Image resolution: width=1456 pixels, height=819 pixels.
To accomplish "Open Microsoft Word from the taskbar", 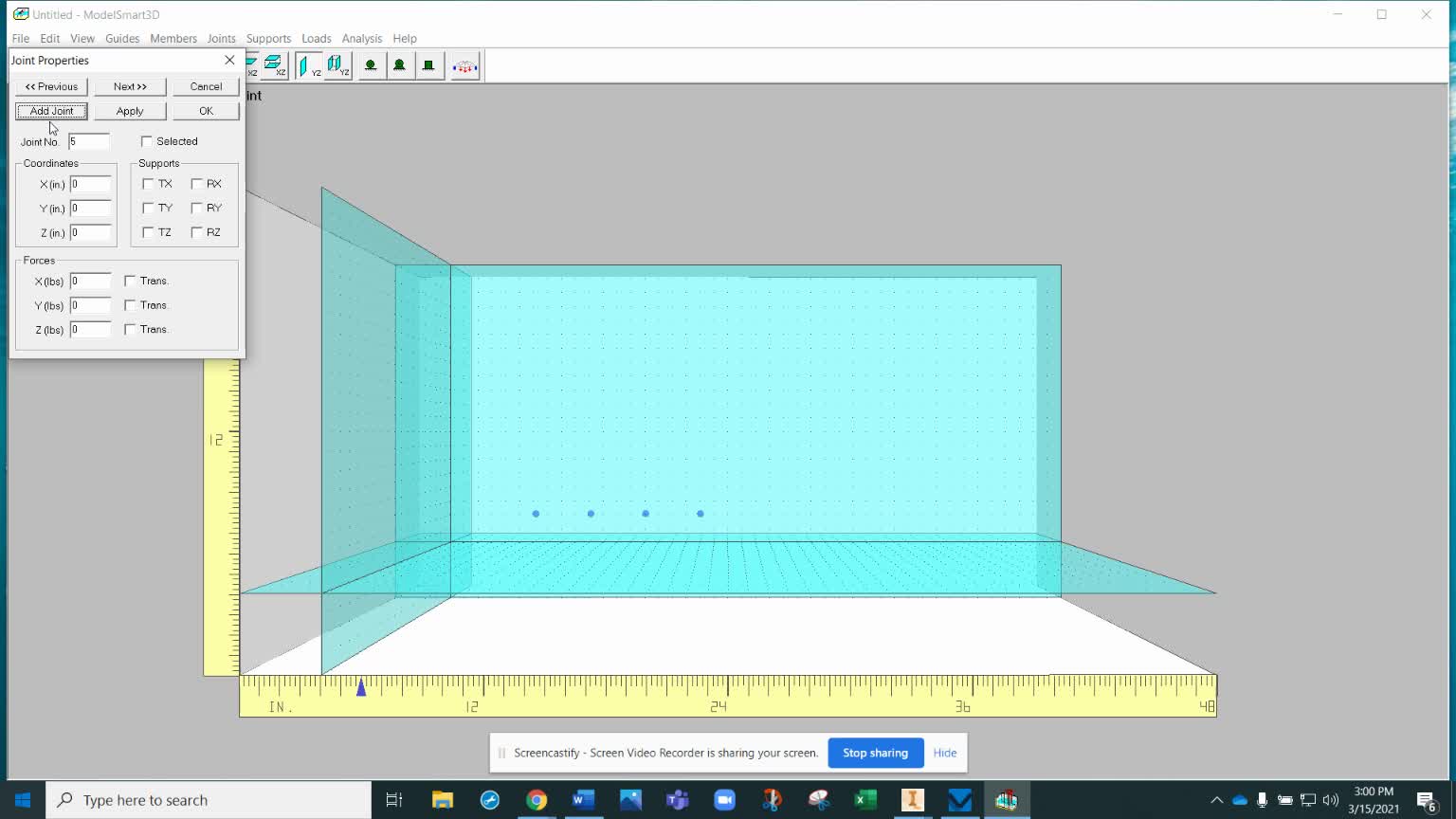I will pos(583,800).
